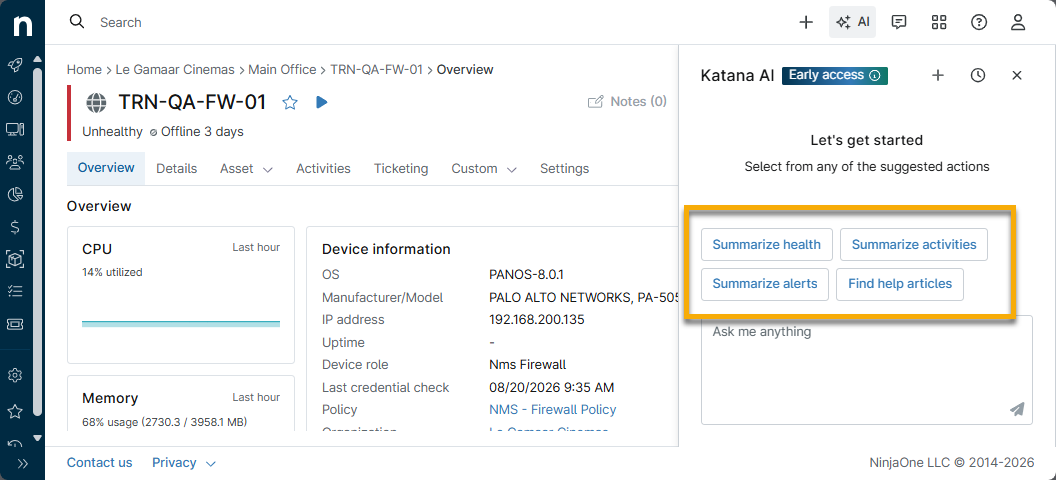
Task: Click the Nms Firewall device role value
Action: (x=527, y=365)
